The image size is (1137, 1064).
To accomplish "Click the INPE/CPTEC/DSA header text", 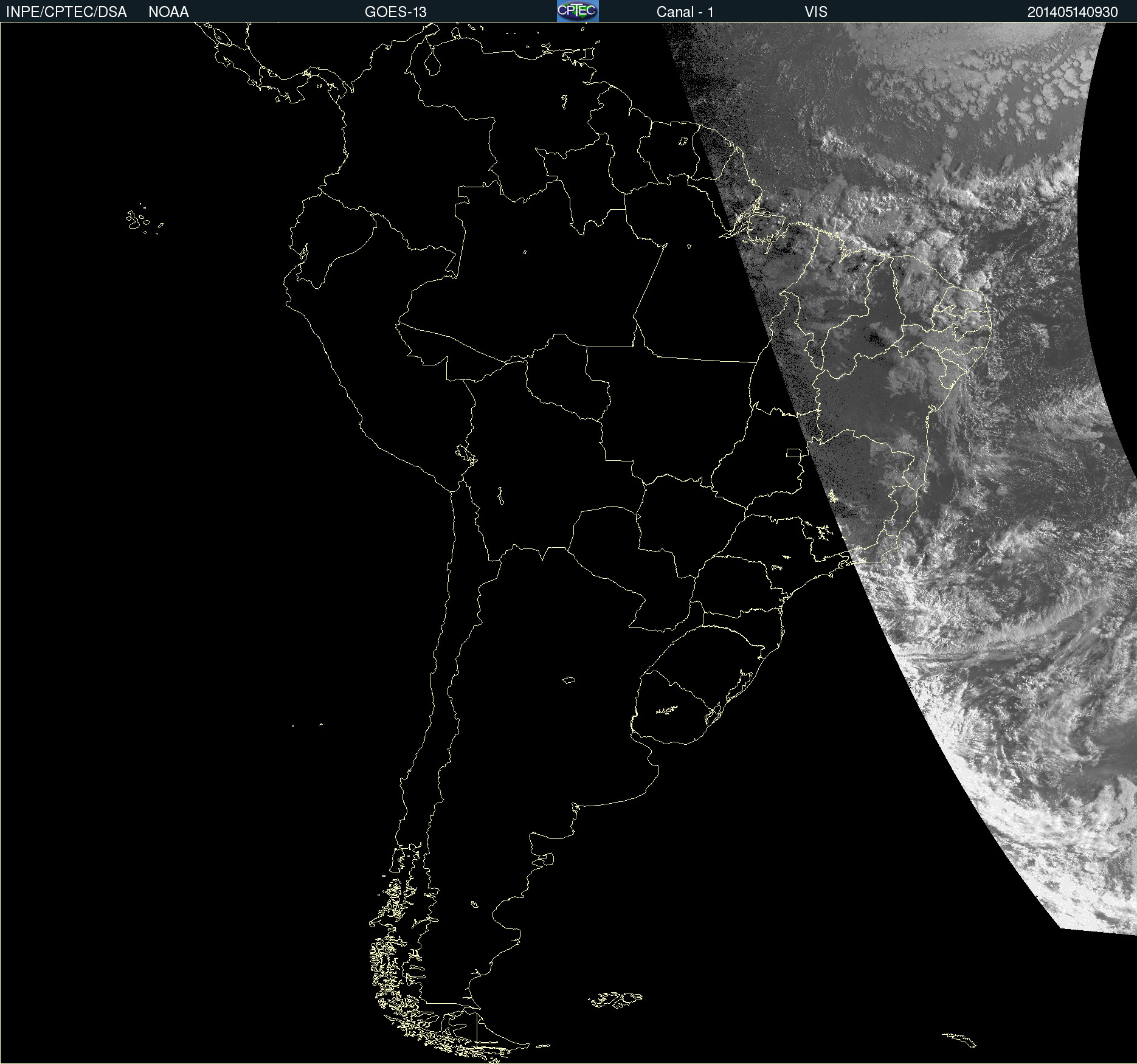I will [x=66, y=12].
